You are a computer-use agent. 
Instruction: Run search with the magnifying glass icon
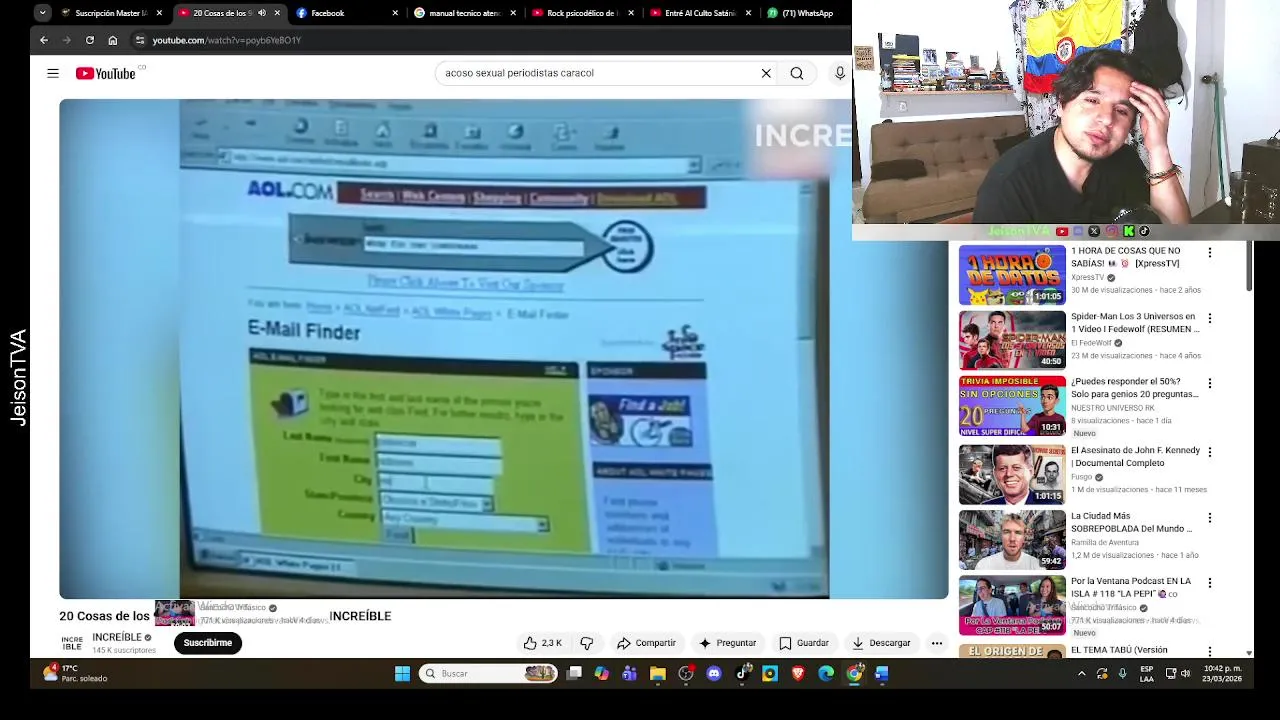pyautogui.click(x=797, y=73)
